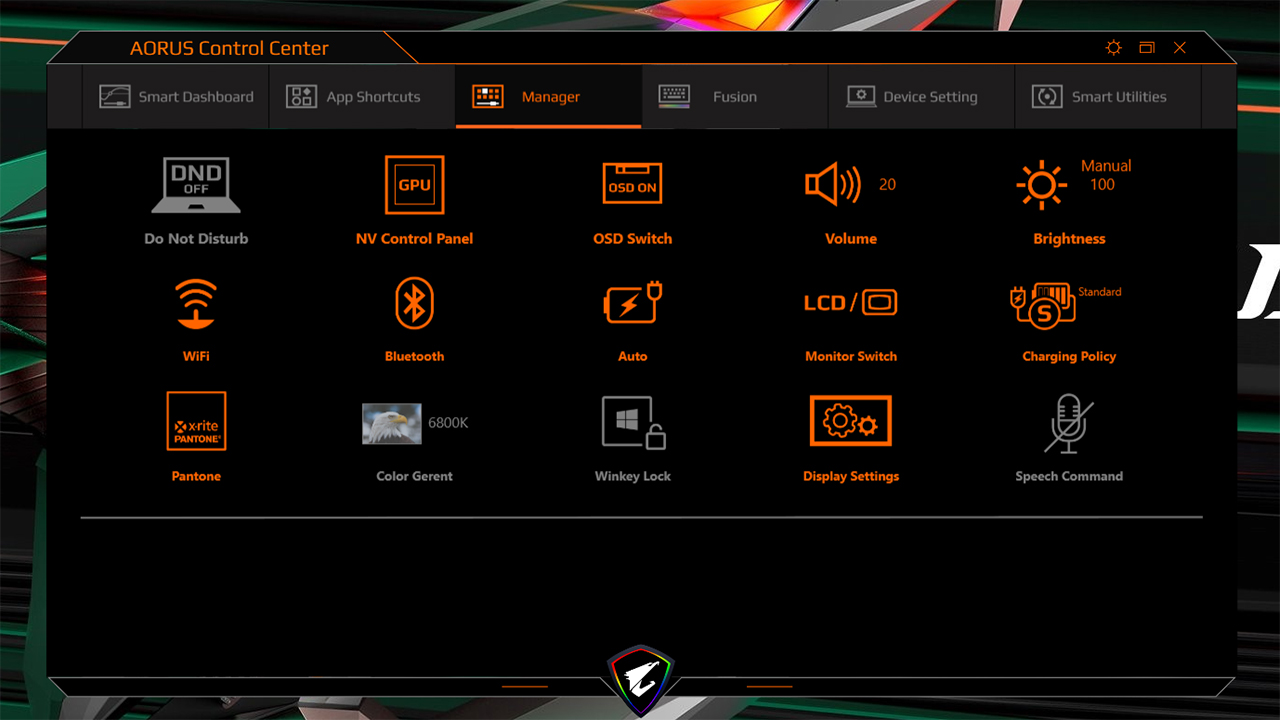Click the Bluetooth label
The image size is (1280, 720).
click(414, 357)
